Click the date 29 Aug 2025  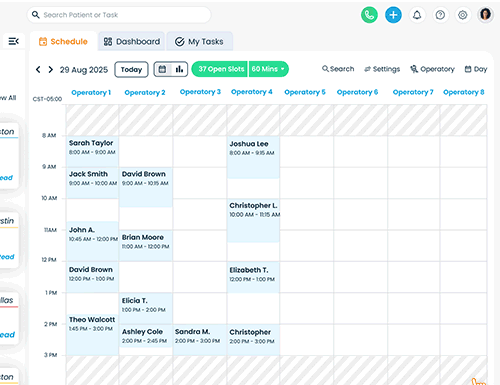click(84, 70)
